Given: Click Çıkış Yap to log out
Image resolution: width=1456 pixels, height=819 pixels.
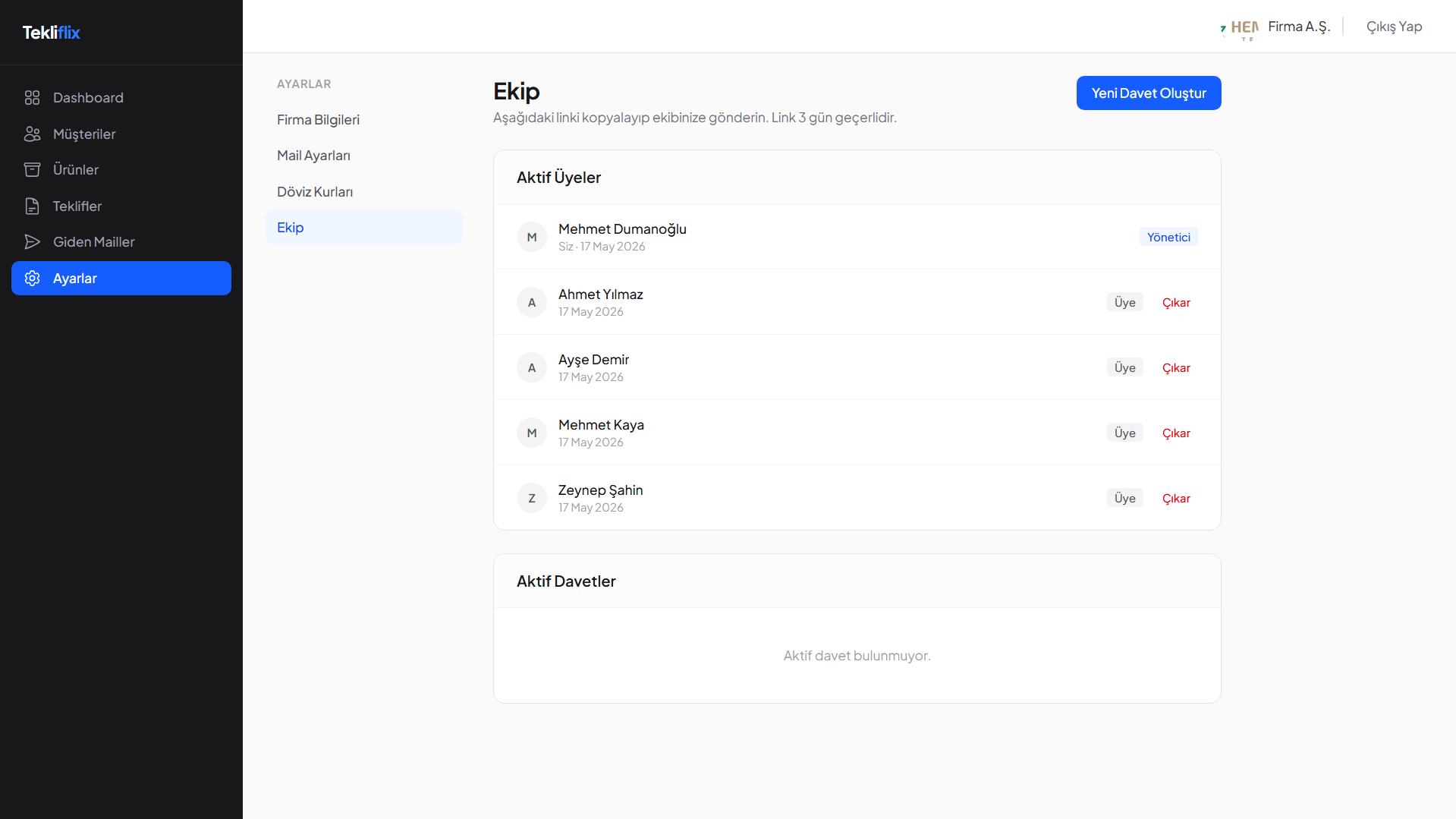Looking at the screenshot, I should [1394, 27].
